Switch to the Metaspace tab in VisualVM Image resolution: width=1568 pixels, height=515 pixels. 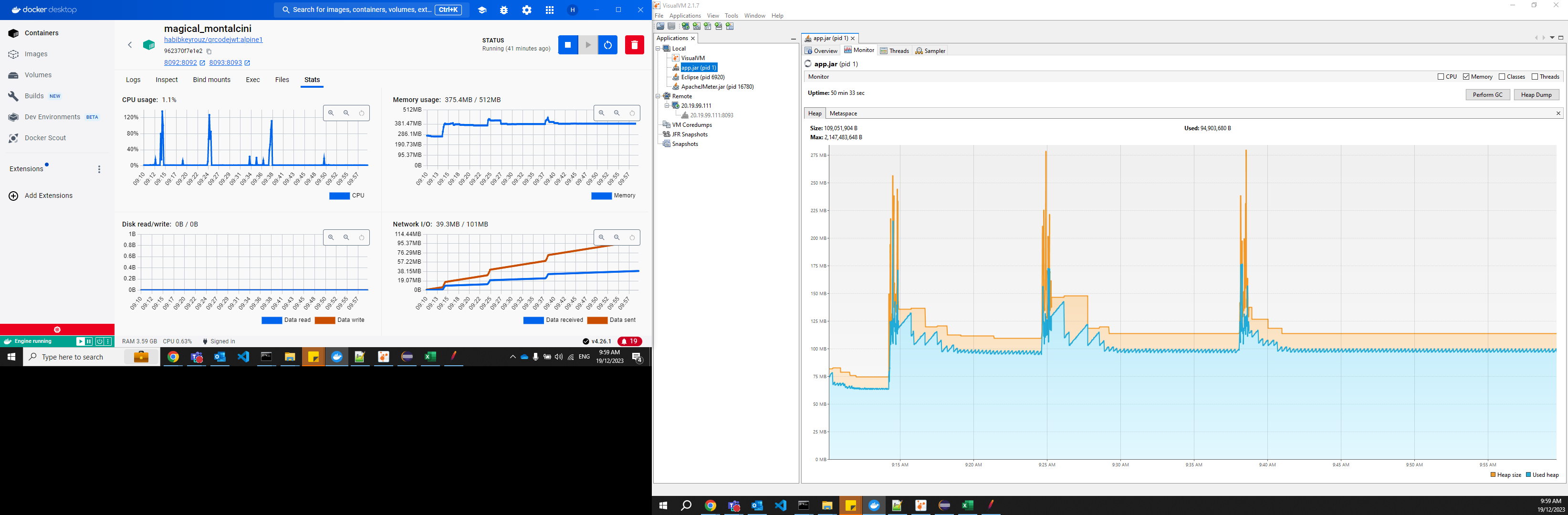point(843,113)
